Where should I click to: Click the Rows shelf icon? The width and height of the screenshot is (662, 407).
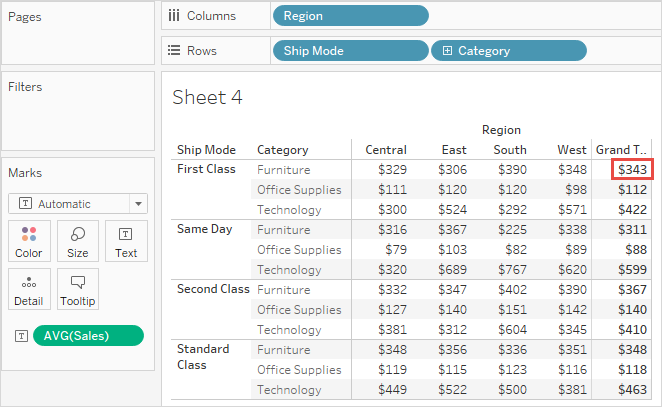click(x=174, y=51)
